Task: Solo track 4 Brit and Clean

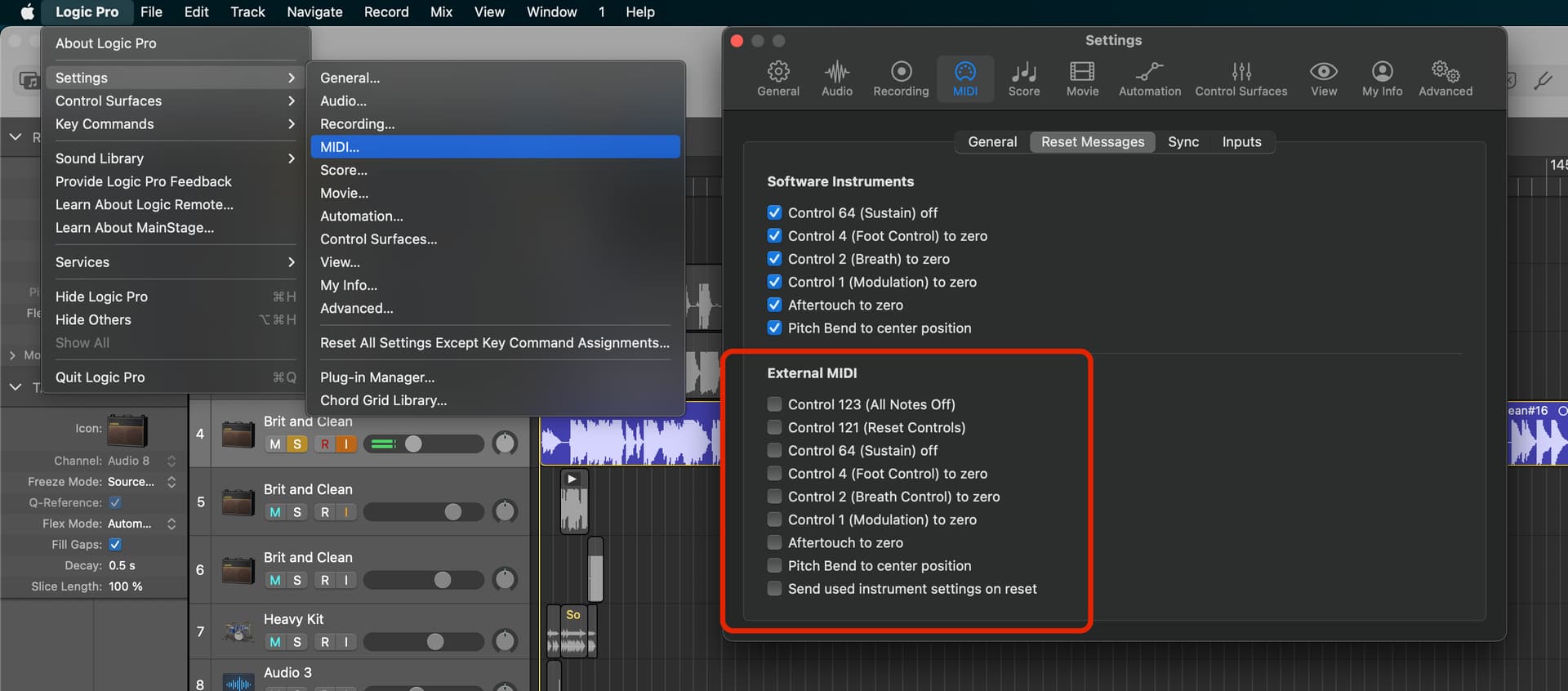Action: tap(297, 444)
